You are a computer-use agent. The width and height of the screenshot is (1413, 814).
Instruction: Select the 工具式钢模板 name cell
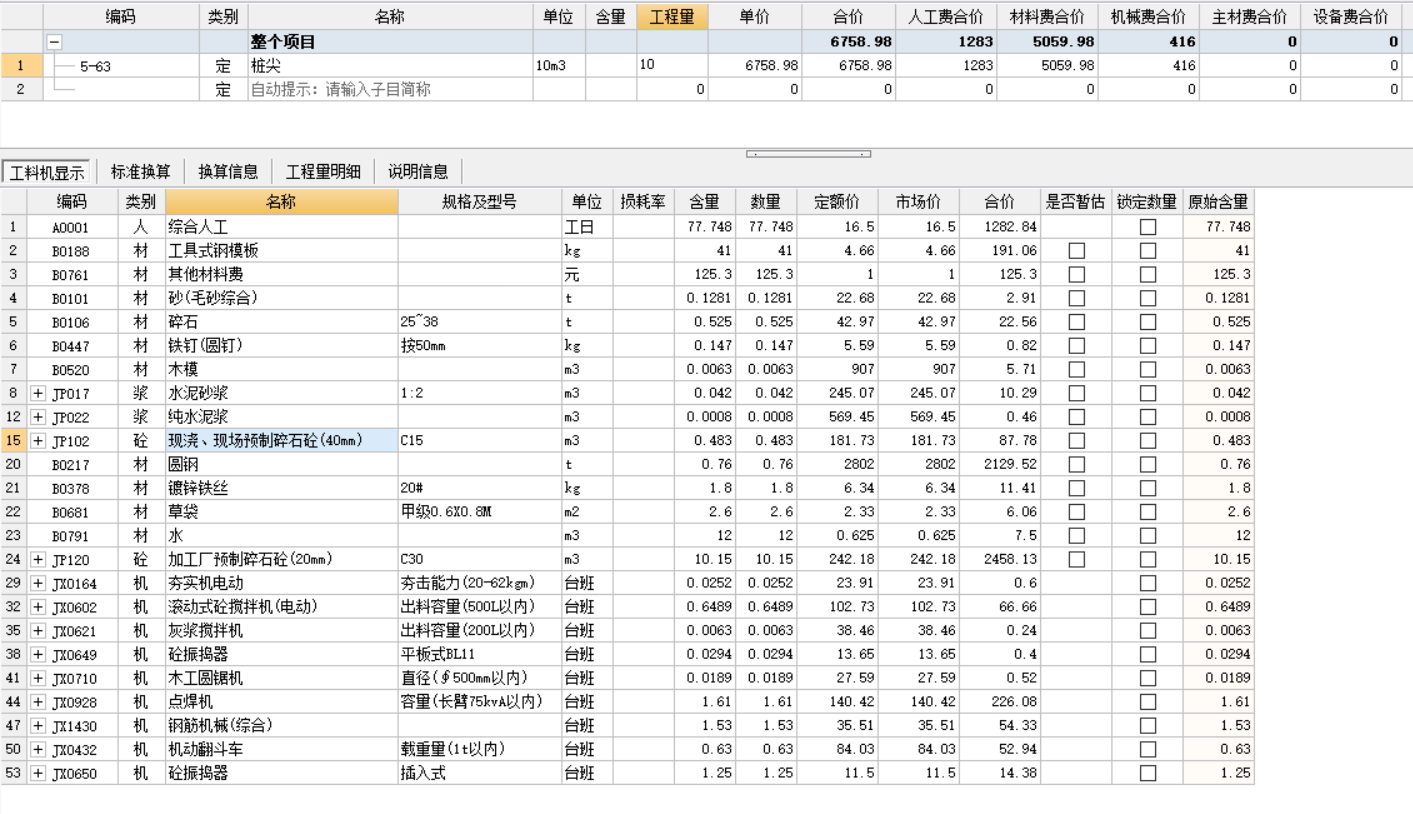(x=282, y=251)
